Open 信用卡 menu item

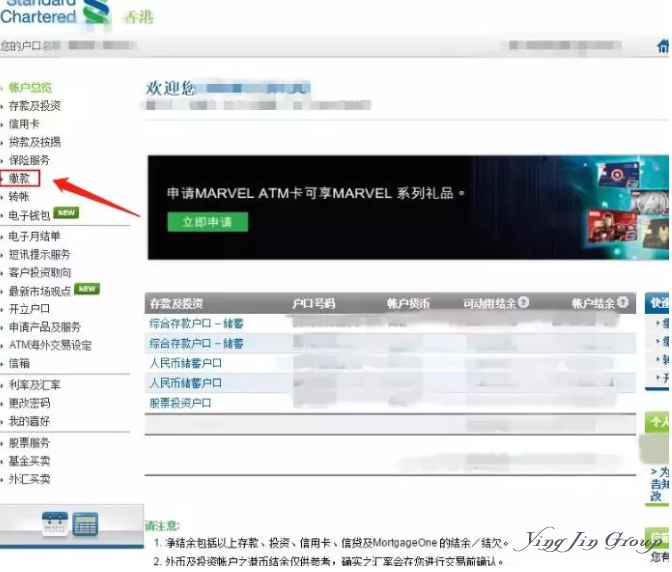tap(24, 124)
